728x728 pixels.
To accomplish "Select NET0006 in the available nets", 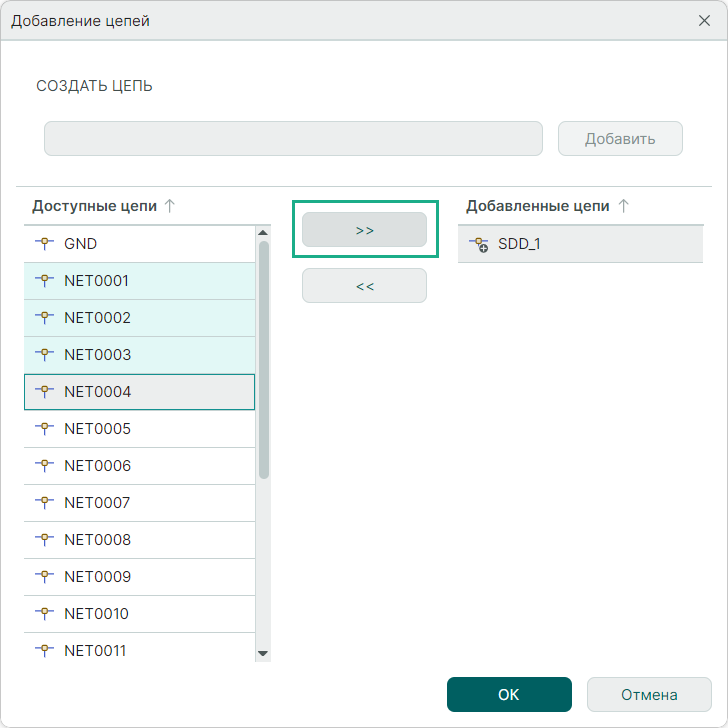I will [x=140, y=466].
